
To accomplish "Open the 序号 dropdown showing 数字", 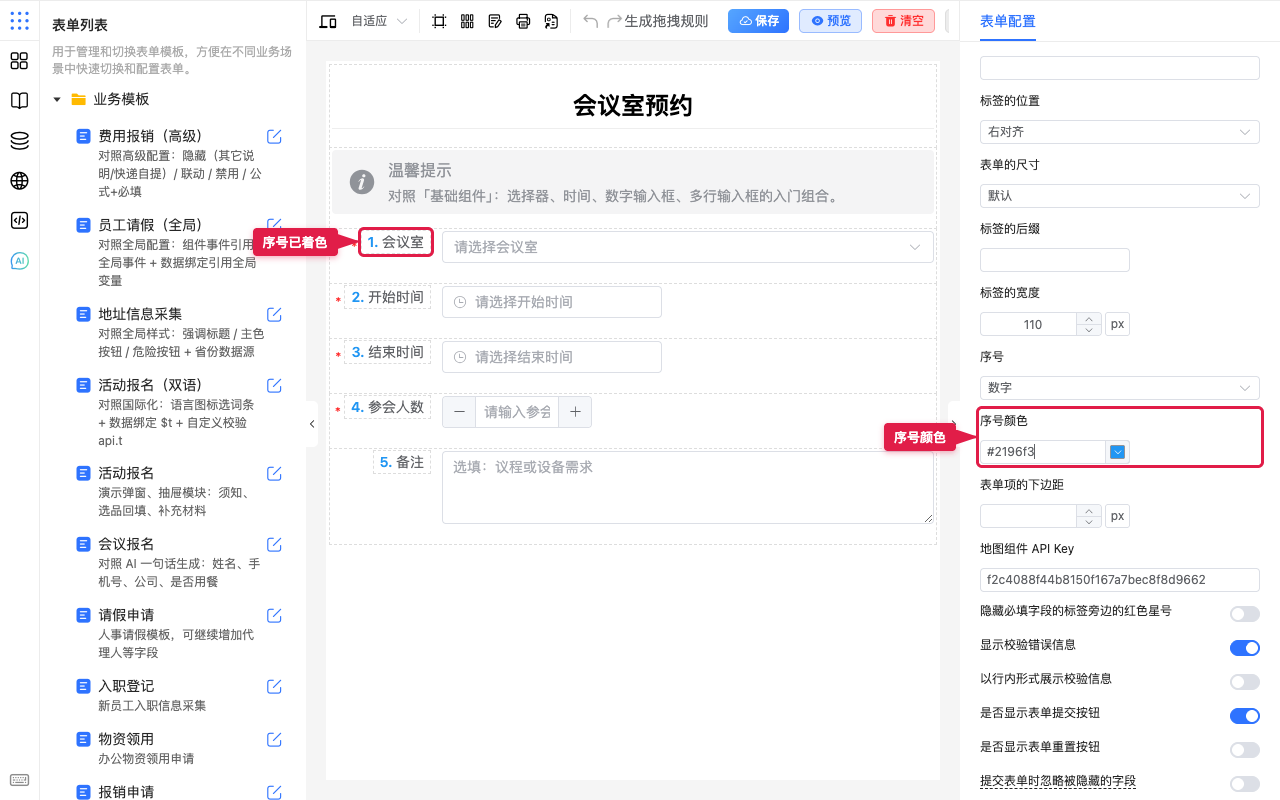I will pyautogui.click(x=1119, y=388).
